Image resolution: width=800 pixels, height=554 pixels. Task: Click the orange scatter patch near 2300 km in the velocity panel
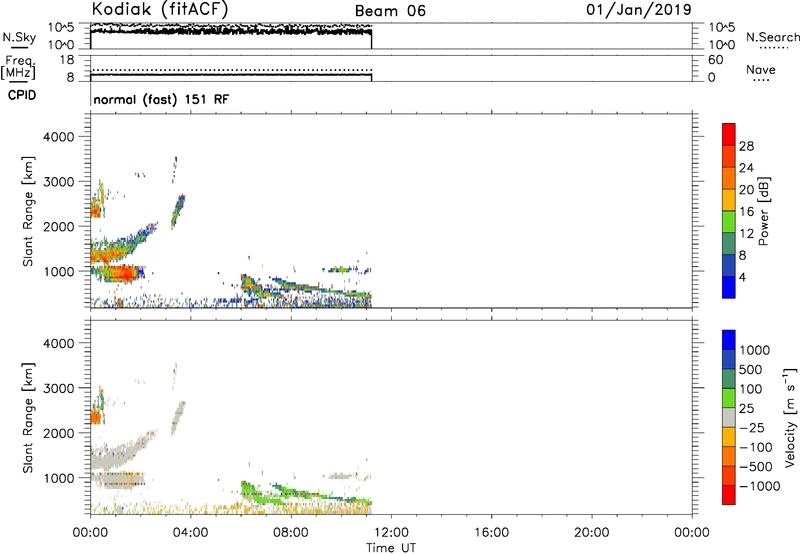click(x=95, y=418)
